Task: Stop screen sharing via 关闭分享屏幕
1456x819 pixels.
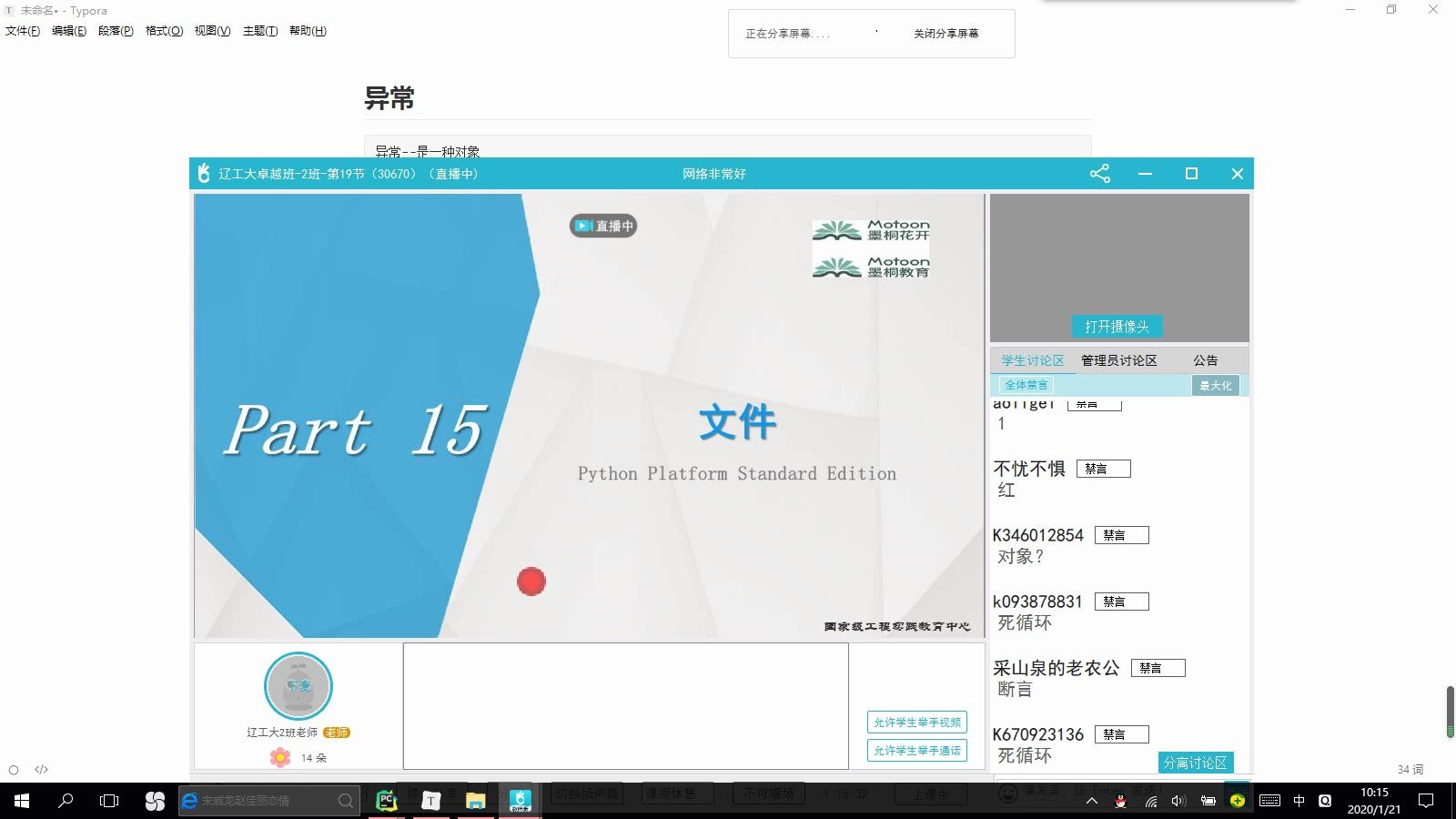Action: tap(947, 34)
